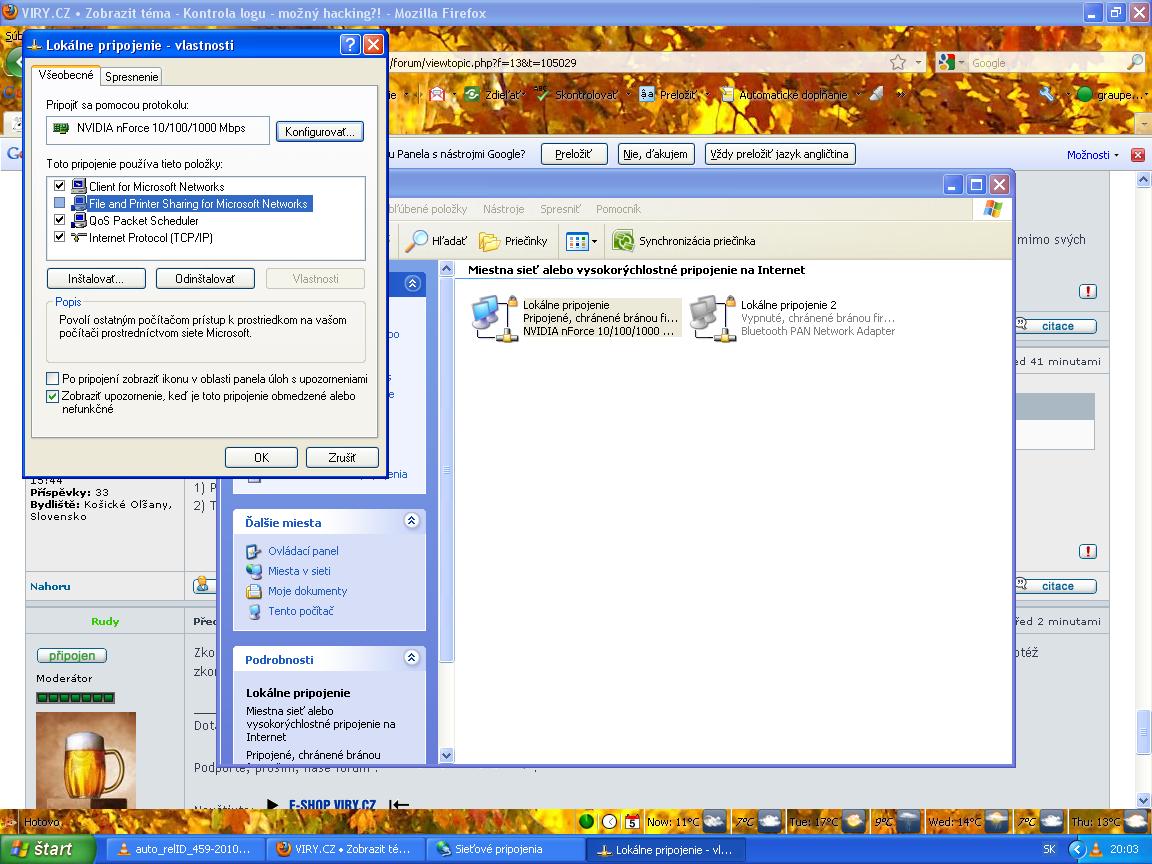
Task: Open the Hľadať search toolbar icon
Action: (418, 241)
